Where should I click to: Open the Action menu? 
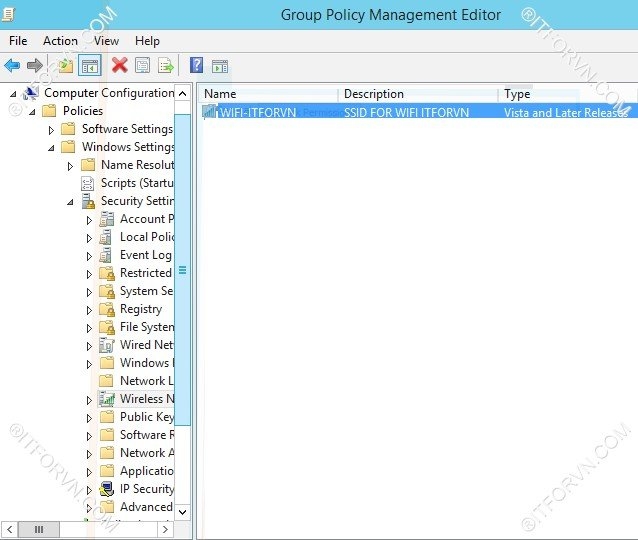pos(60,41)
